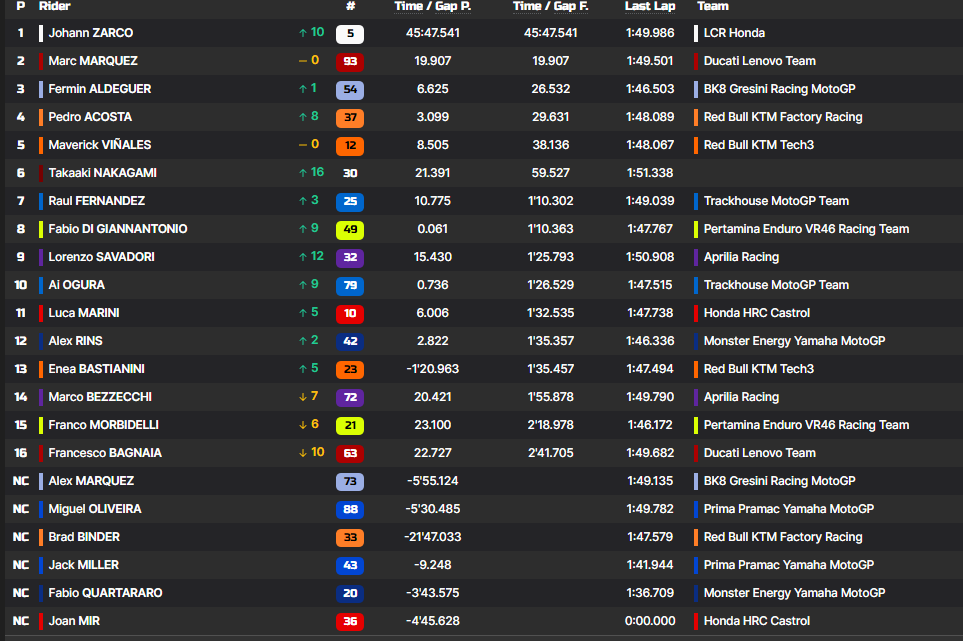Click color bar beside Marc MARQUEZ's name
963x641 pixels.
point(41,61)
